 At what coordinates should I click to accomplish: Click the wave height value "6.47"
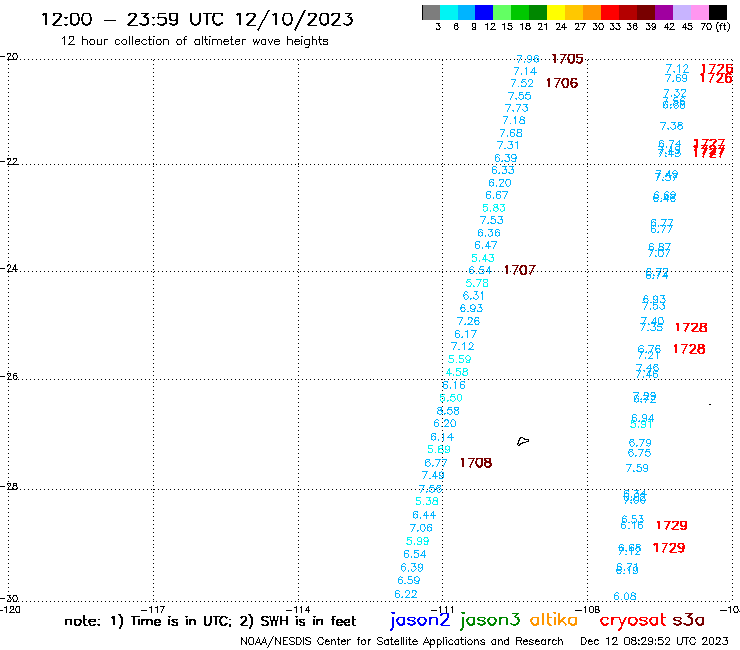pyautogui.click(x=486, y=245)
